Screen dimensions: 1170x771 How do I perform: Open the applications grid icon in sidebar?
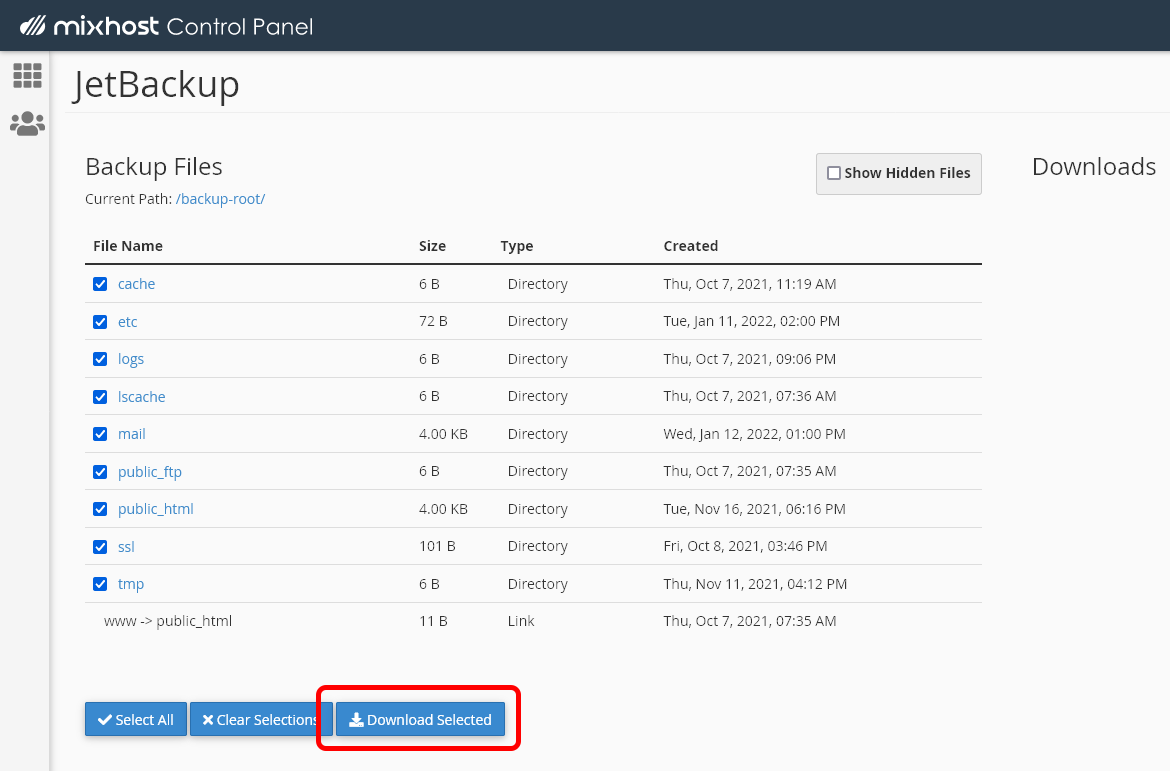[x=27, y=75]
